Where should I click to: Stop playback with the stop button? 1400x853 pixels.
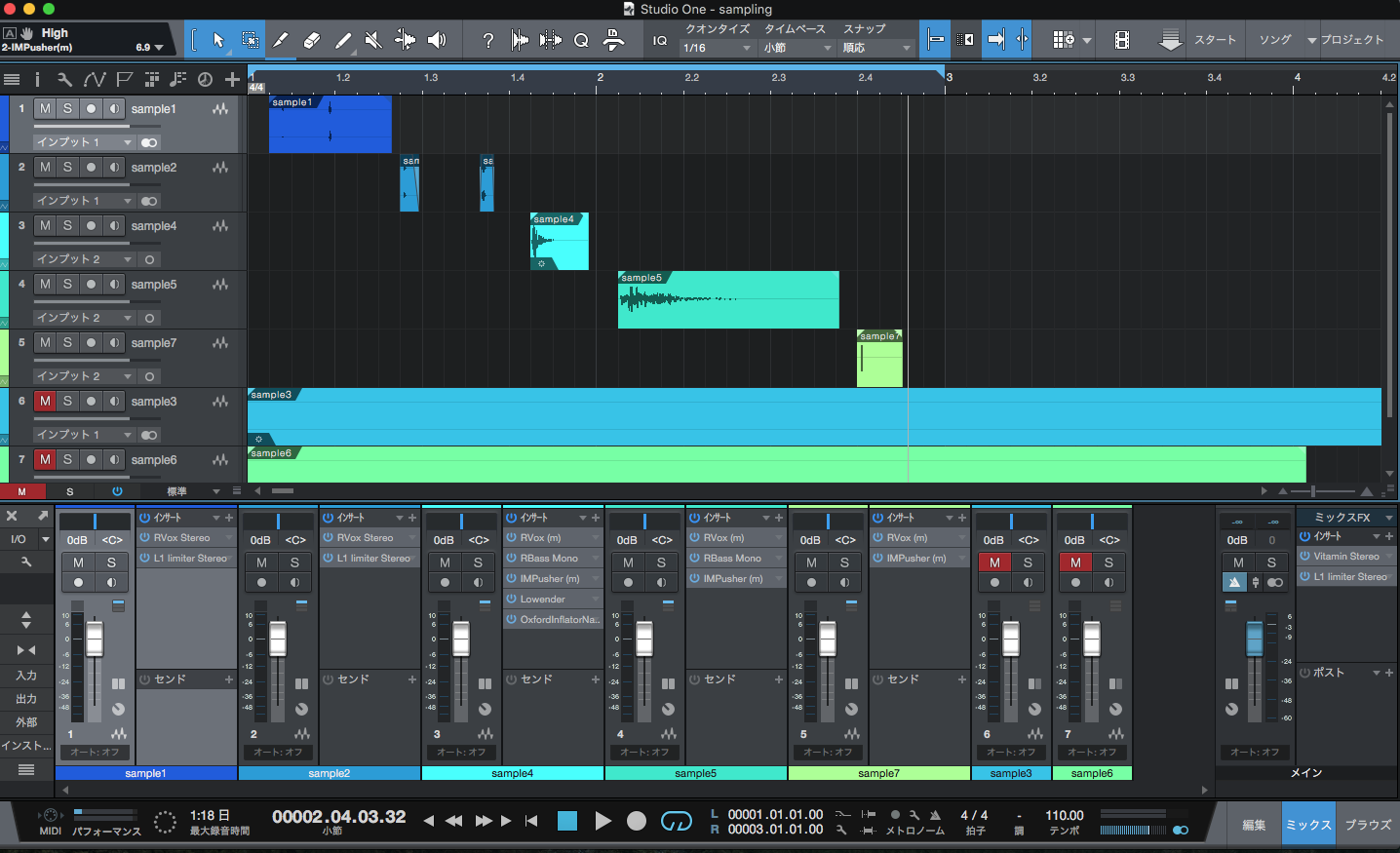567,821
